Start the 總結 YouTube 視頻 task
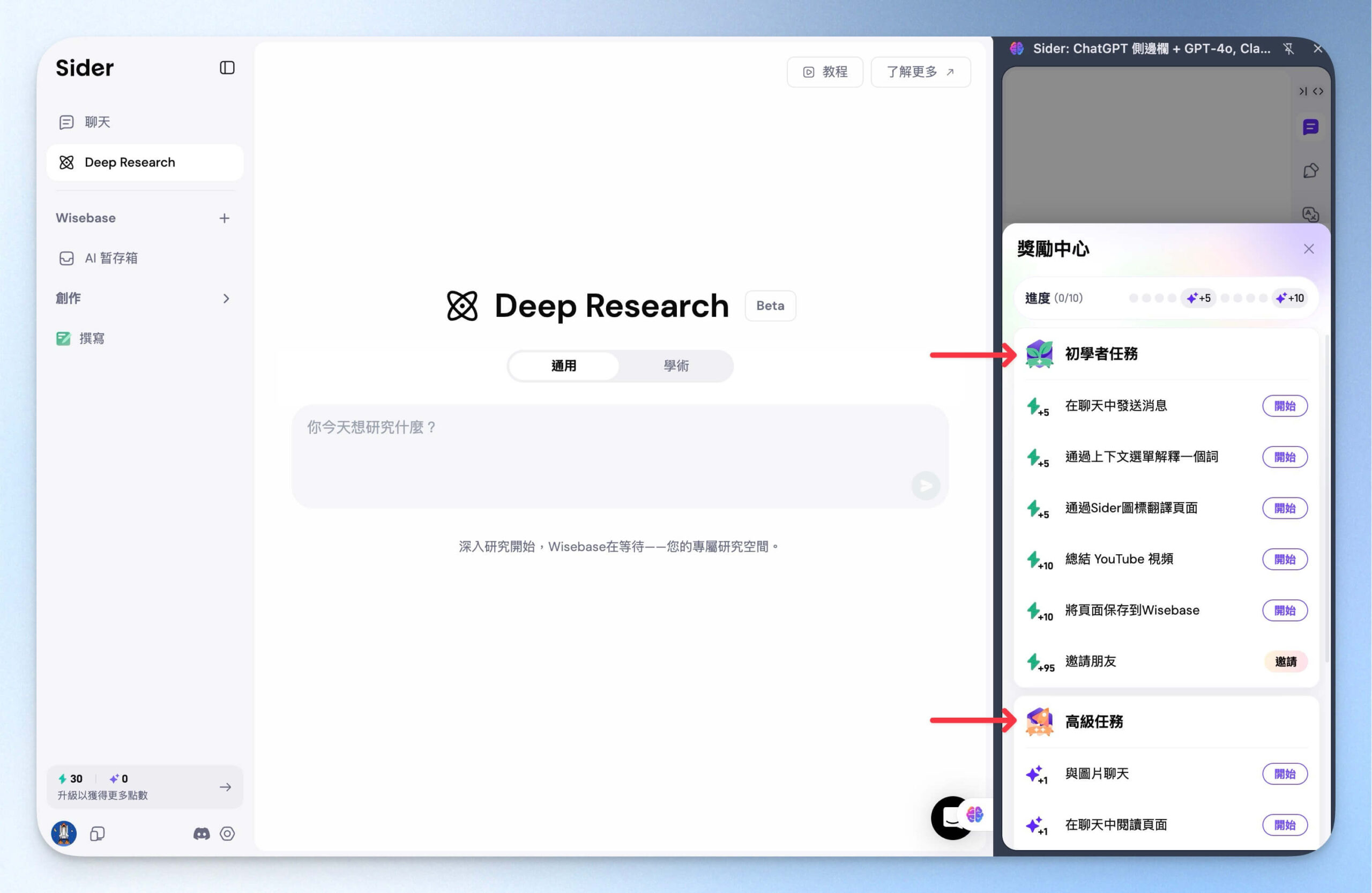 point(1285,559)
